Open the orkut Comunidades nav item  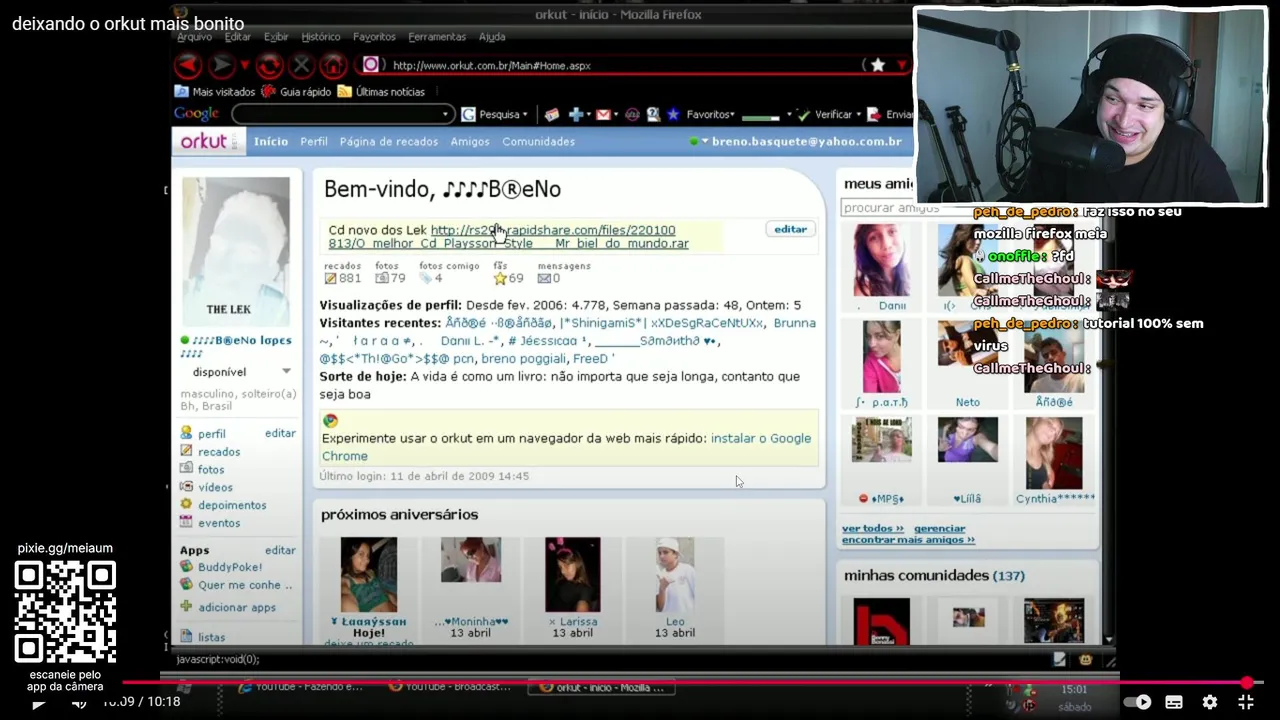(539, 141)
